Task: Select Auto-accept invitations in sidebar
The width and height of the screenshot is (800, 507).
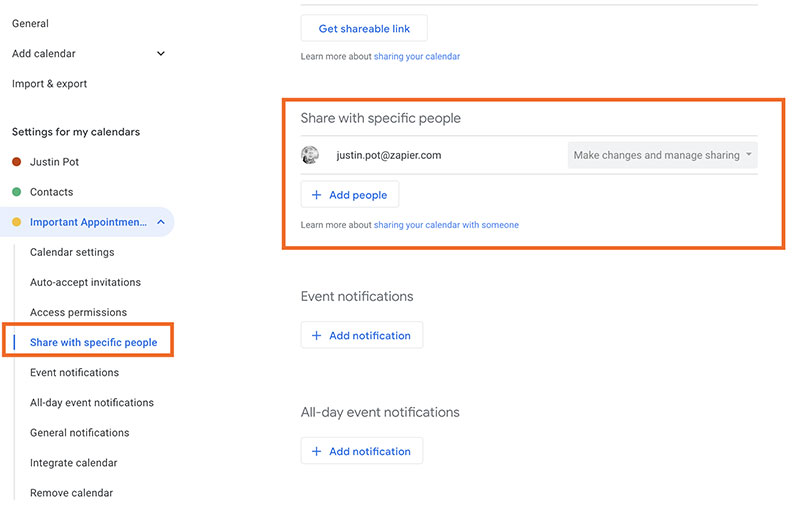Action: [85, 282]
